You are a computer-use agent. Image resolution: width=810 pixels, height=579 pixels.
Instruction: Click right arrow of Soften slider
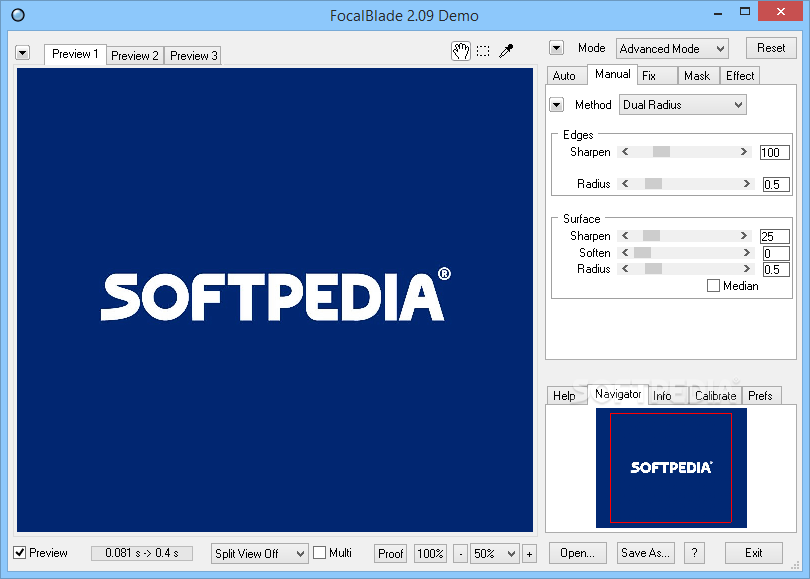point(746,253)
